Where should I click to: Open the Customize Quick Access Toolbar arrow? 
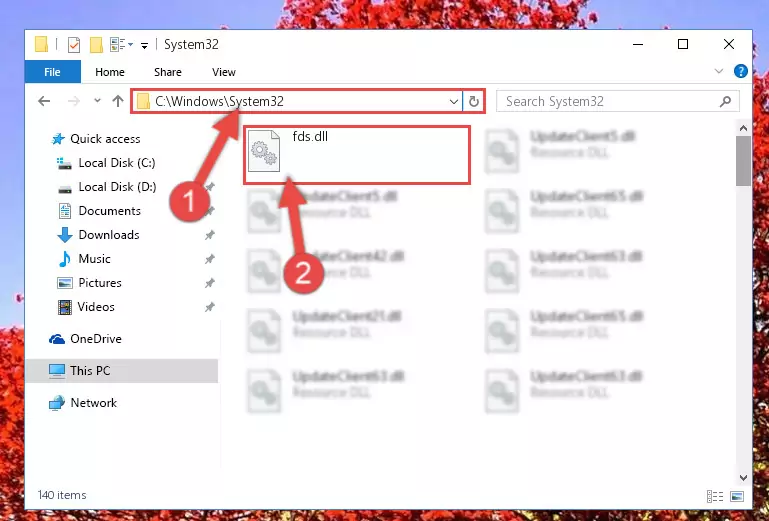(x=144, y=46)
